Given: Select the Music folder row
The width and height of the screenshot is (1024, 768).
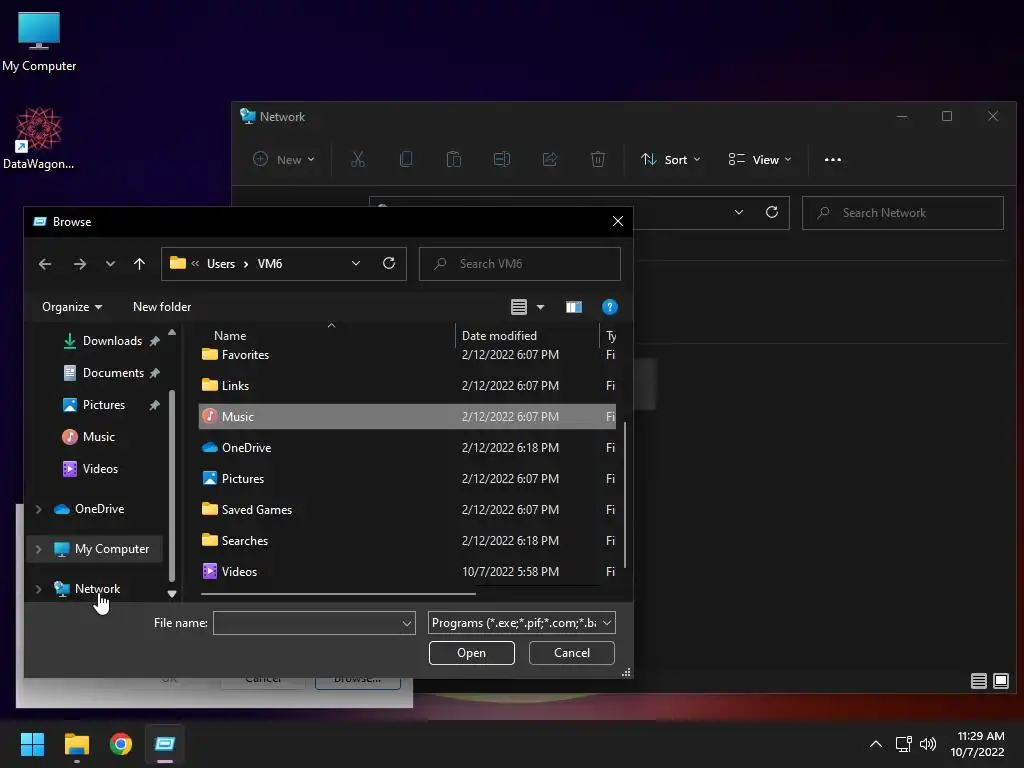Looking at the screenshot, I should click(407, 417).
